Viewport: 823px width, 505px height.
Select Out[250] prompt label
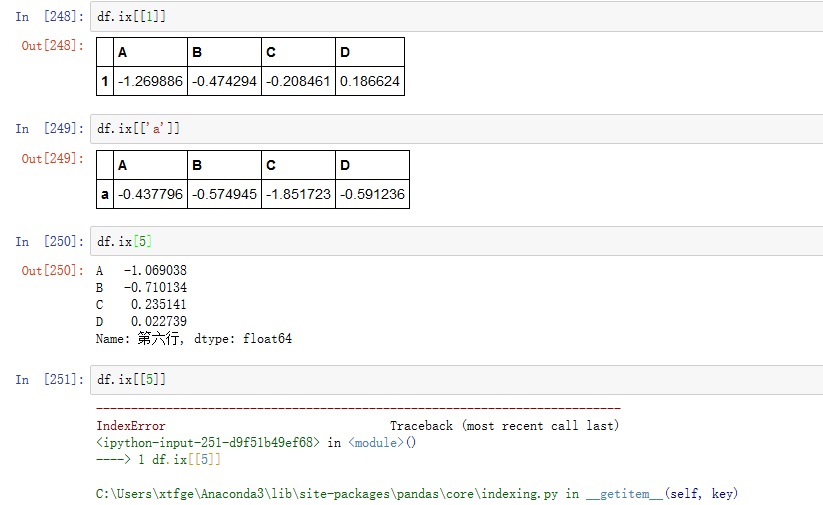tap(52, 271)
